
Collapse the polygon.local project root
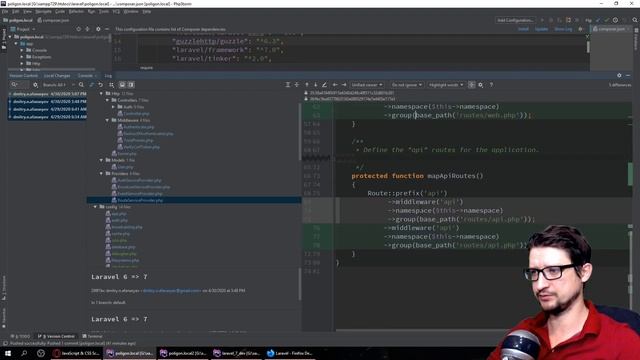(10, 37)
